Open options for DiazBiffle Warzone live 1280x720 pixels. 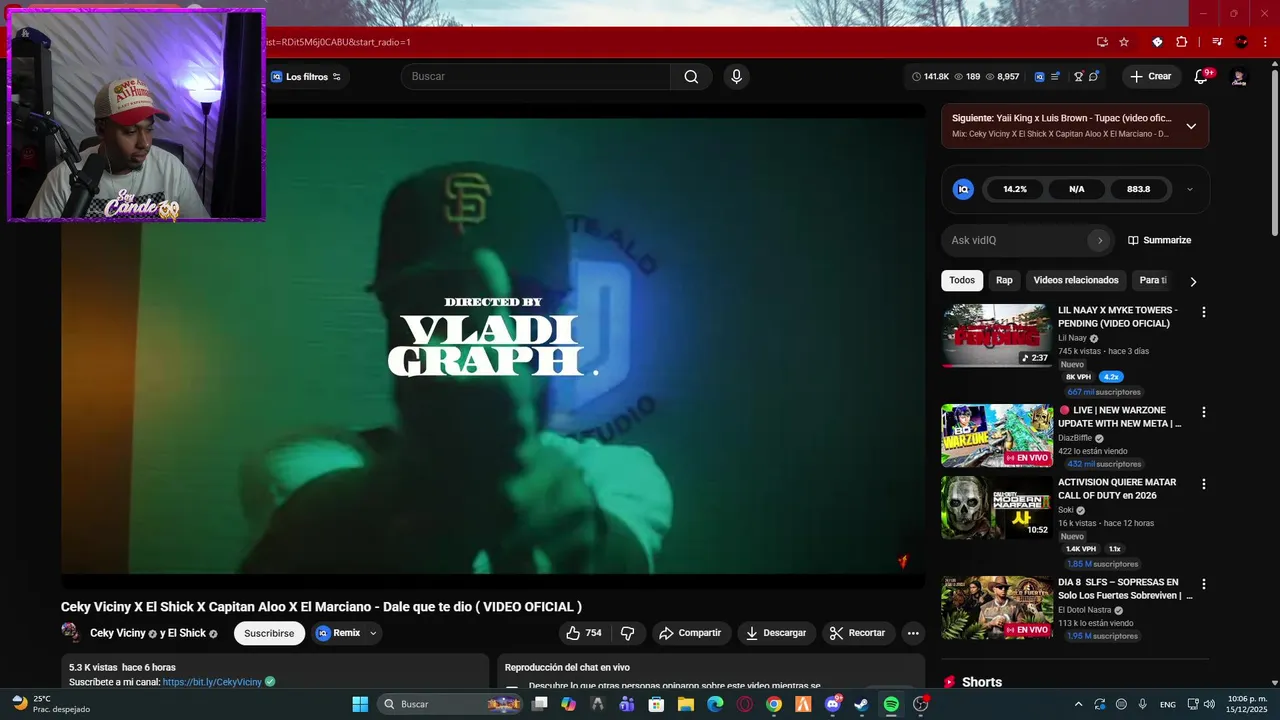pyautogui.click(x=1204, y=412)
